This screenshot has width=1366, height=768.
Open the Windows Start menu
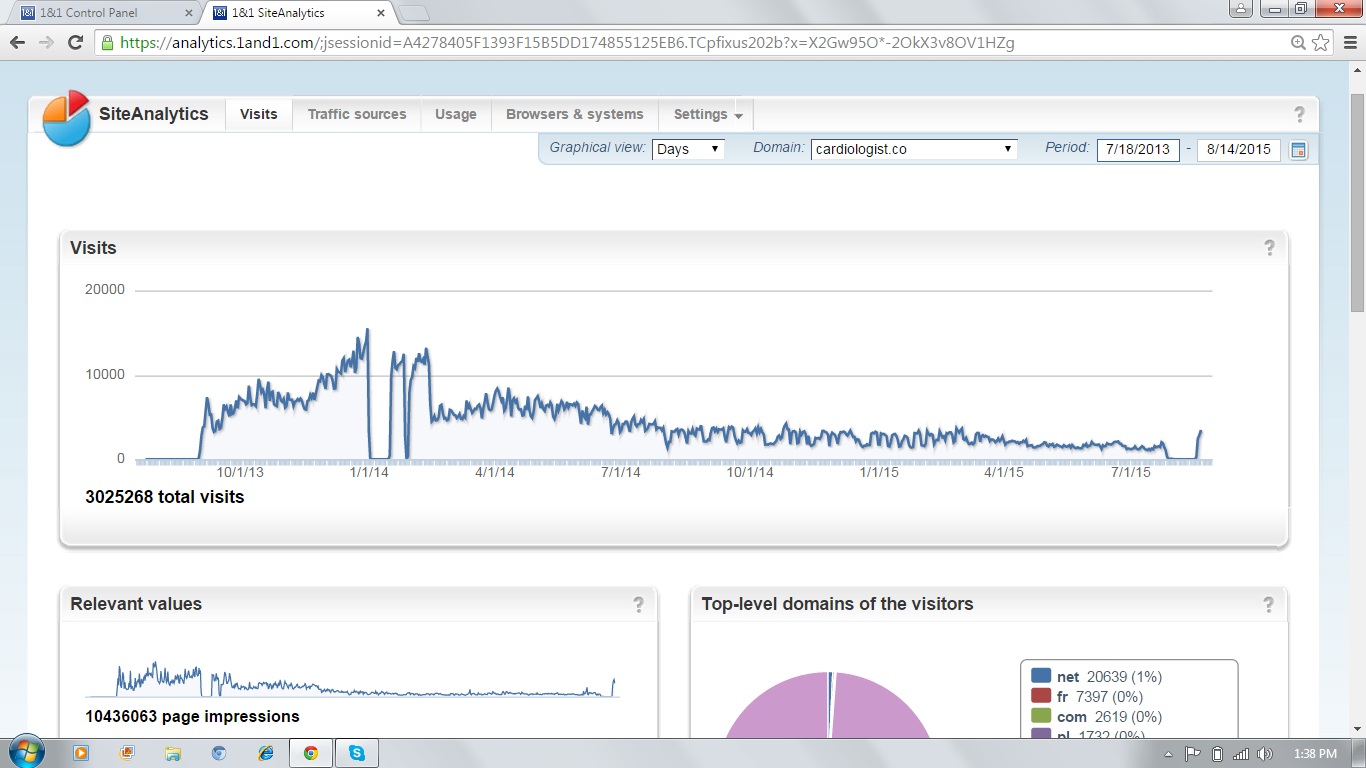pos(25,752)
